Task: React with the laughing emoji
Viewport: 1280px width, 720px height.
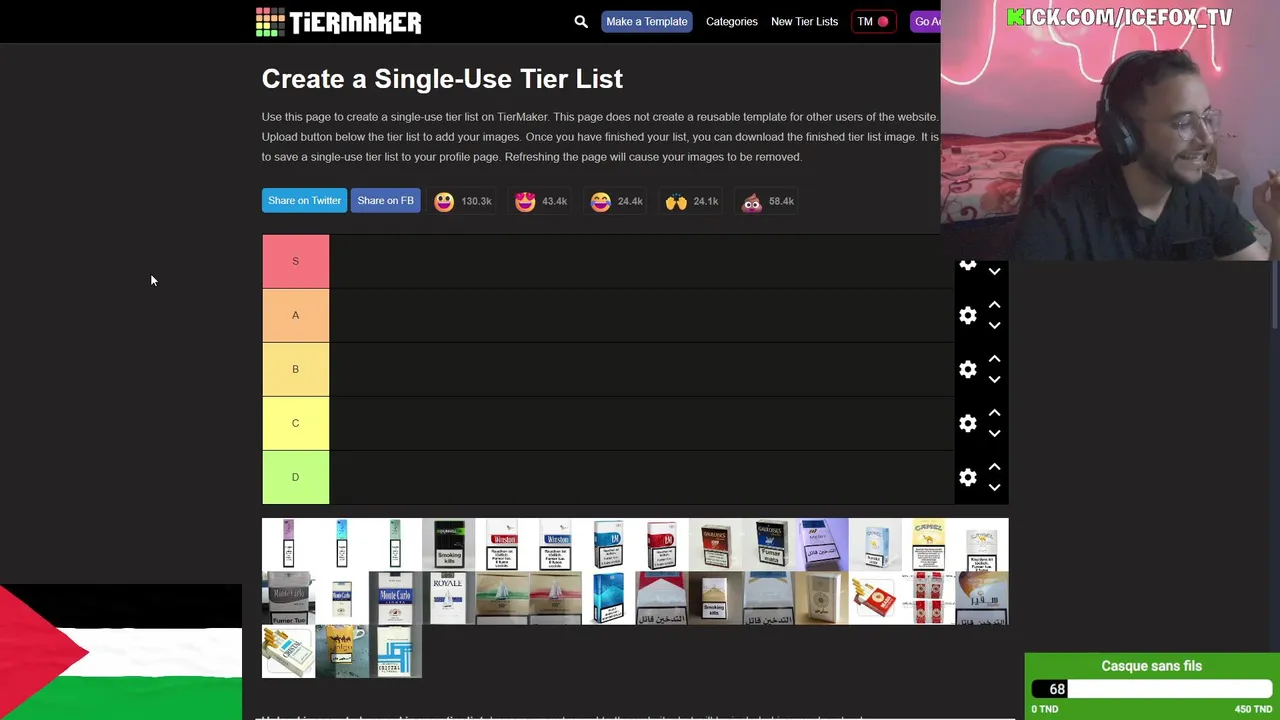Action: point(600,201)
